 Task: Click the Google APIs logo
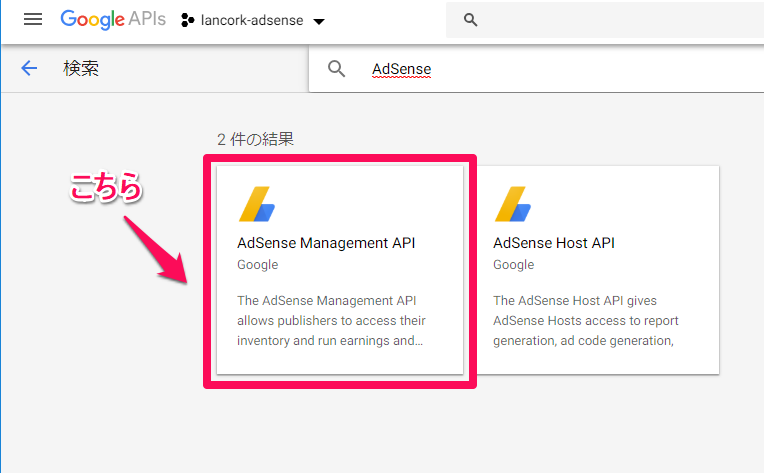pyautogui.click(x=113, y=19)
